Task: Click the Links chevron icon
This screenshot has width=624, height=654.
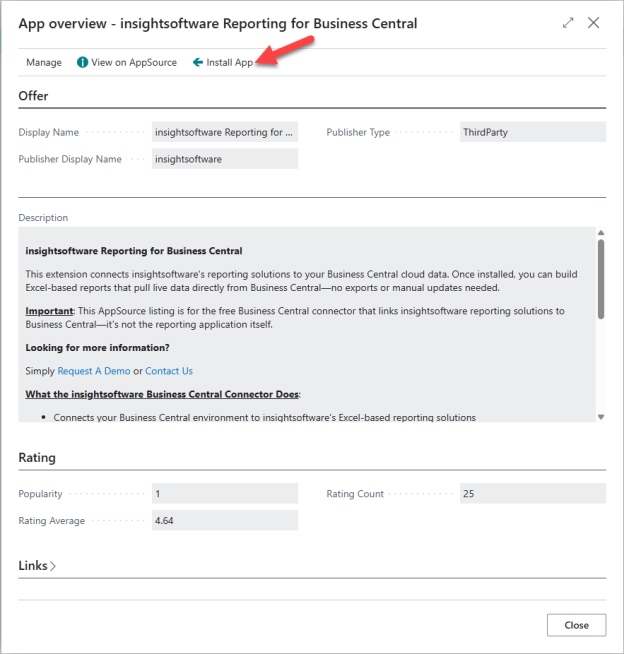Action: pos(53,566)
